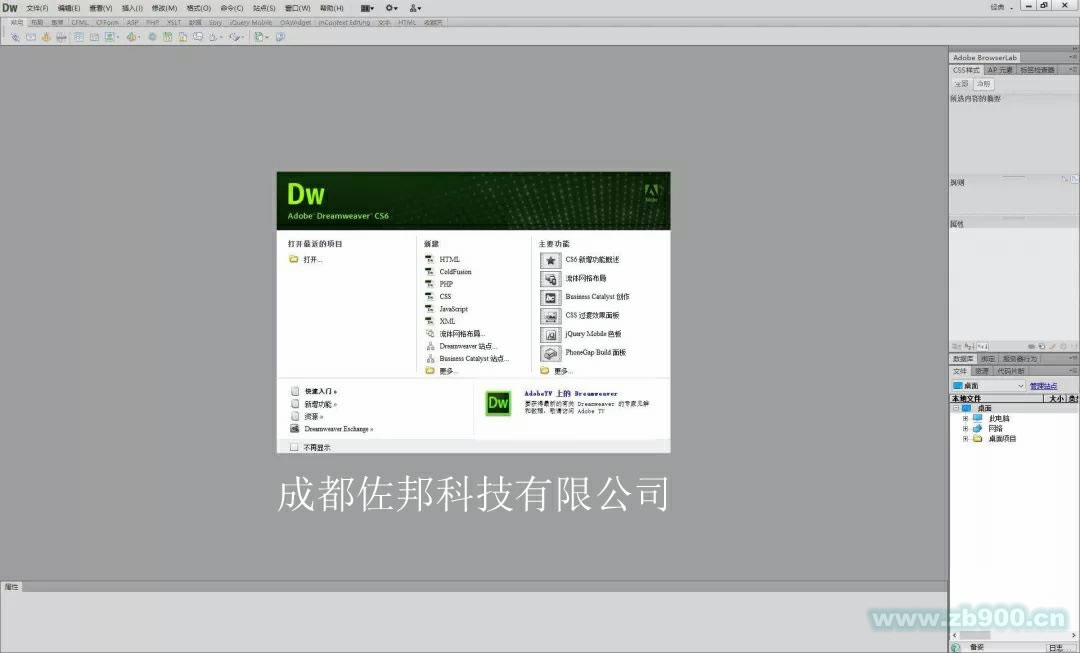Viewport: 1080px width, 653px height.
Task: Click the 管理站点 link
Action: click(1044, 384)
